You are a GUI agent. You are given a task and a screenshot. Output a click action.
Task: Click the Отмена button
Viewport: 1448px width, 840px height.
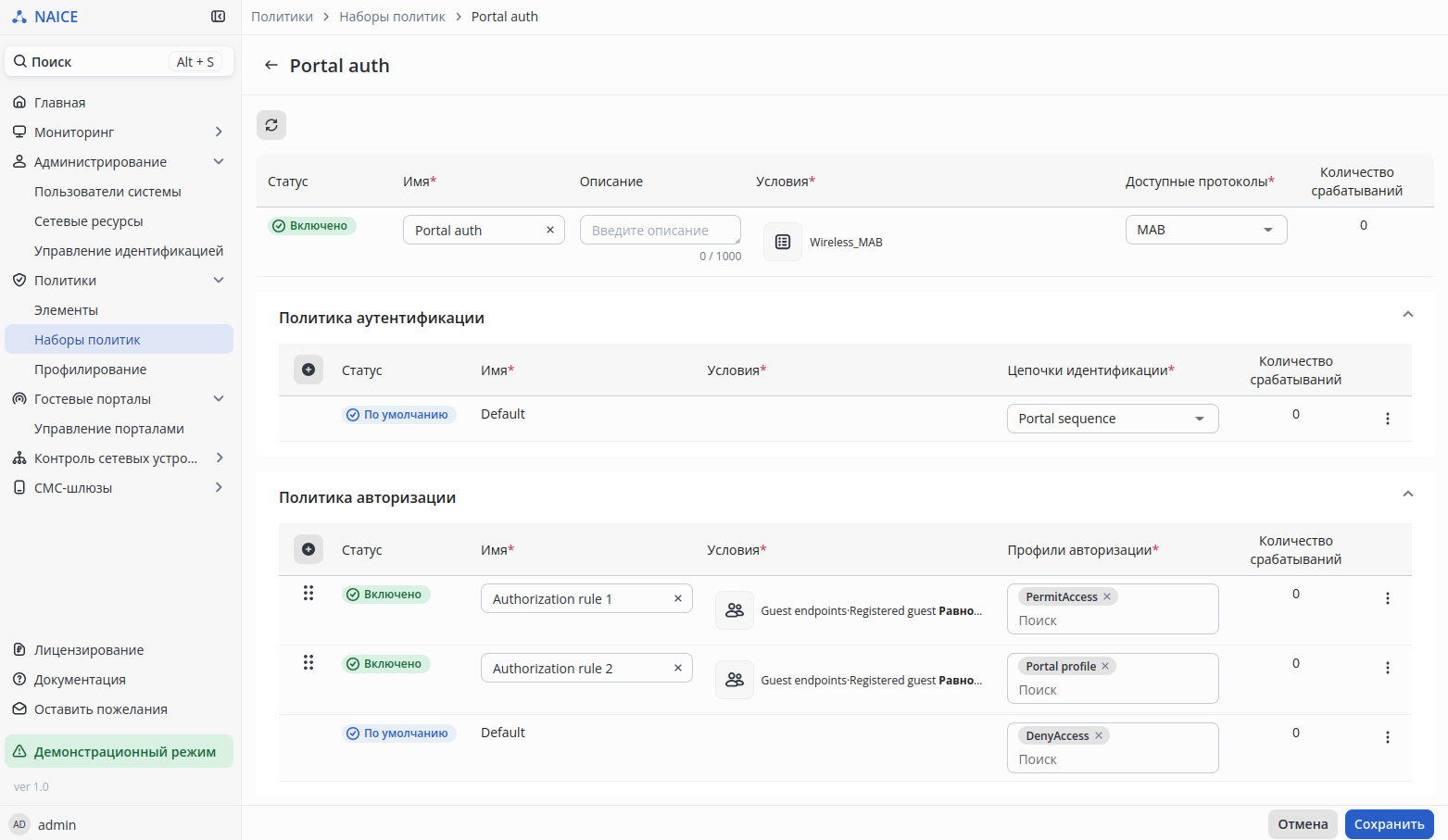pyautogui.click(x=1303, y=824)
